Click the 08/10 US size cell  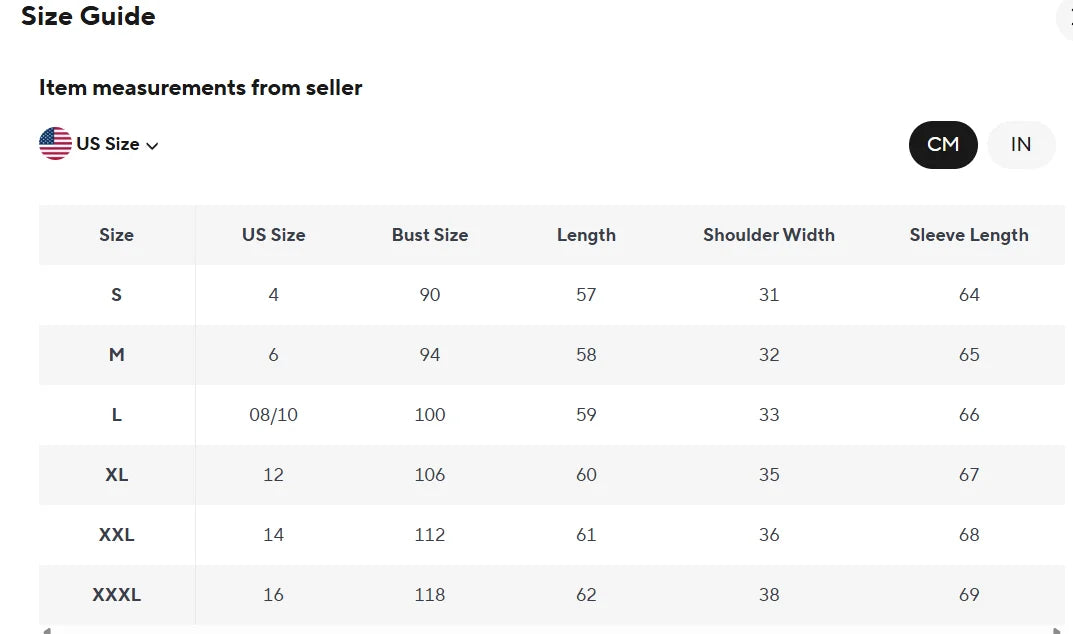(x=273, y=415)
